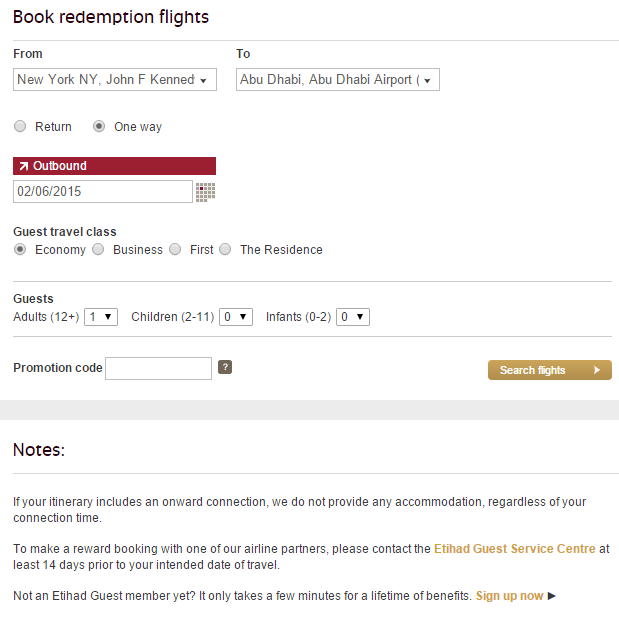The image size is (619, 619).
Task: Expand the Infants (0-2) count dropdown
Action: click(353, 317)
